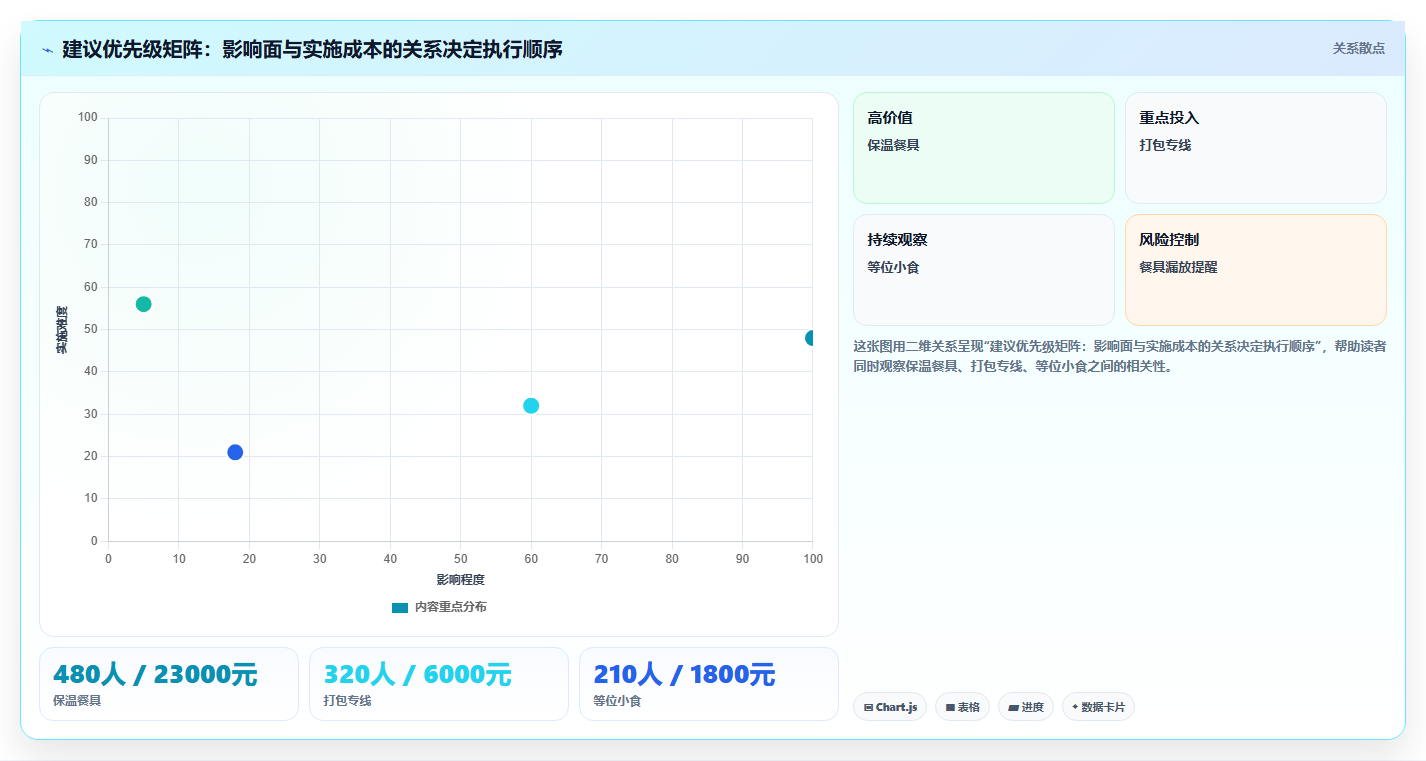This screenshot has width=1426, height=761.
Task: Click the 480人 / 23000元 stat card
Action: (x=169, y=684)
